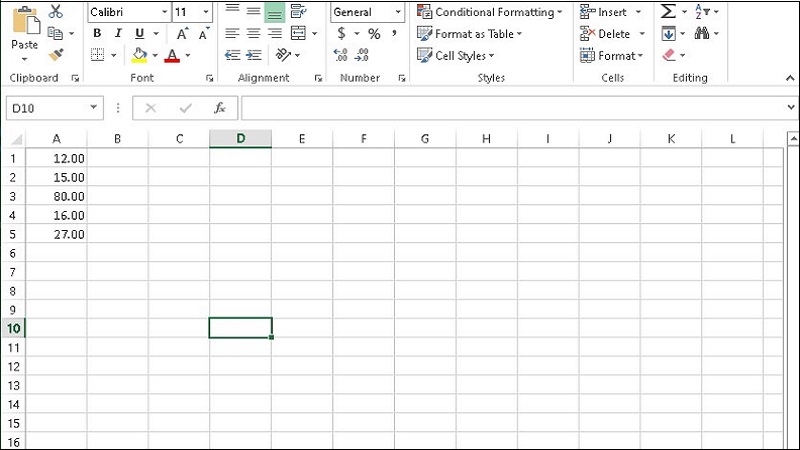Screen dimensions: 800x450
Task: Select column D header
Action: 240,139
